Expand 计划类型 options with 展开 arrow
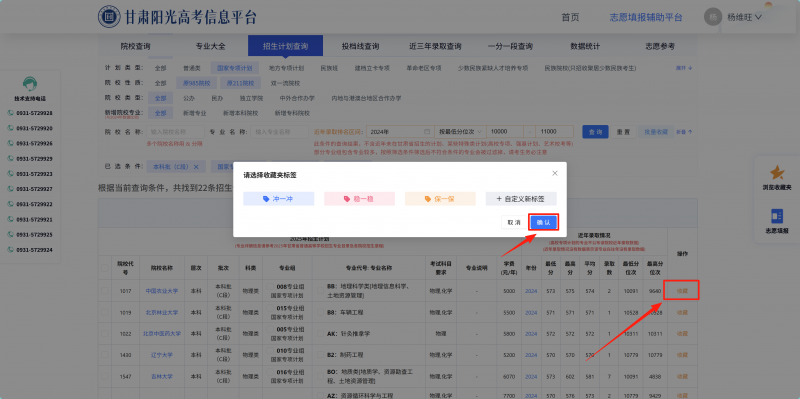The height and width of the screenshot is (399, 800). (684, 68)
